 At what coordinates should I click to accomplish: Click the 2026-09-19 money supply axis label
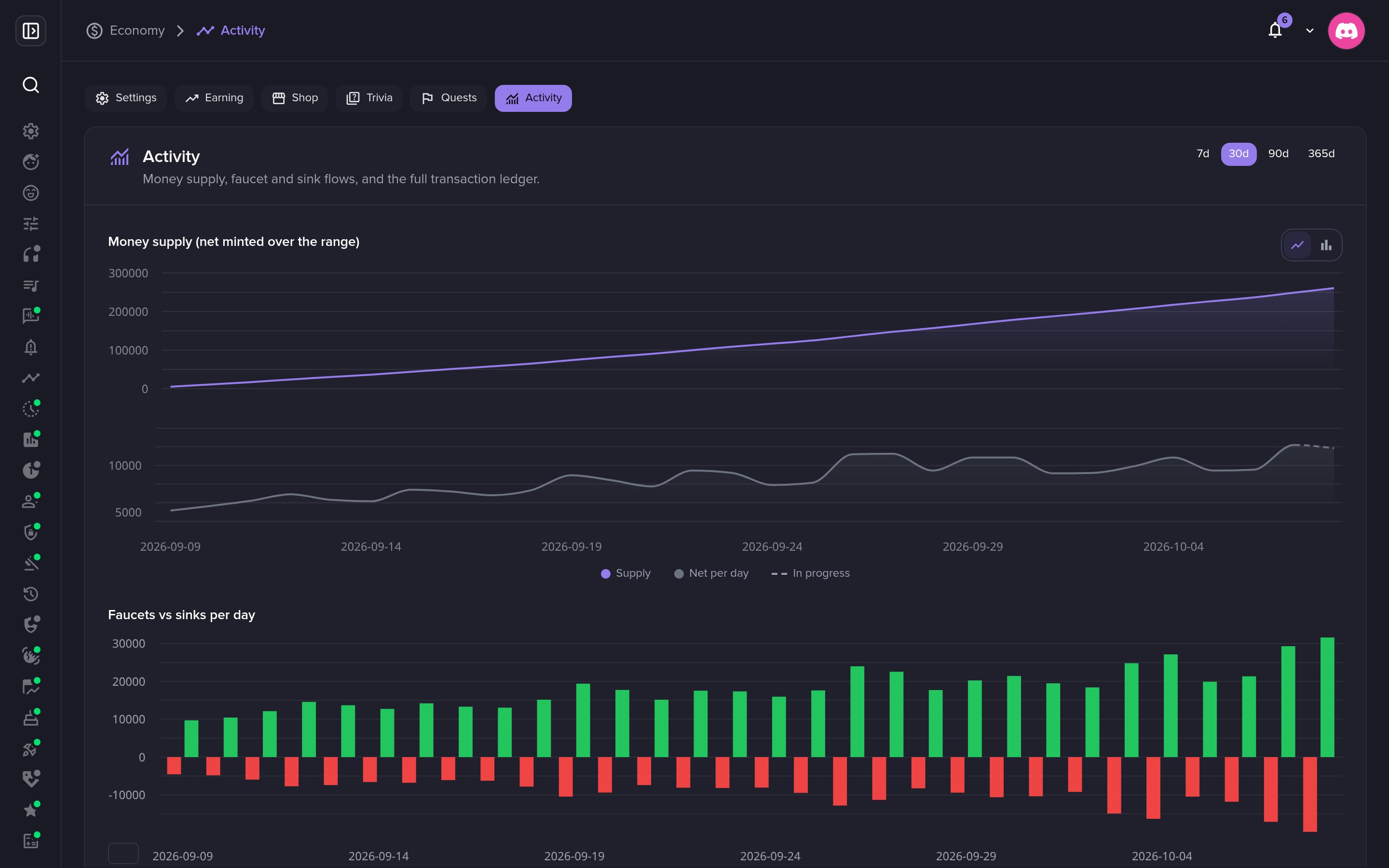[x=571, y=546]
